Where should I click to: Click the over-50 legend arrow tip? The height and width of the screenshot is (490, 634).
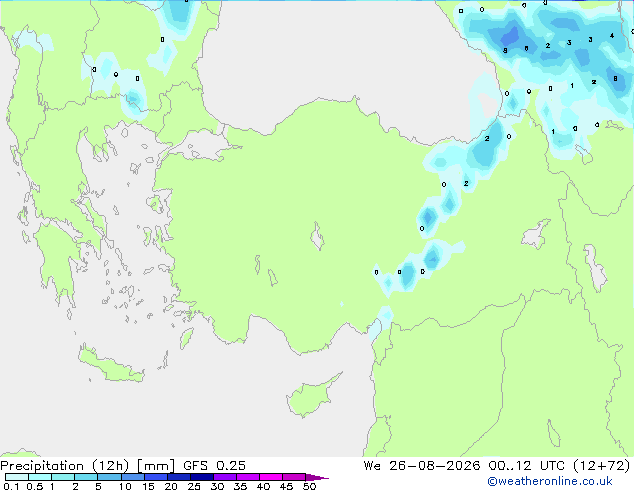pos(317,477)
